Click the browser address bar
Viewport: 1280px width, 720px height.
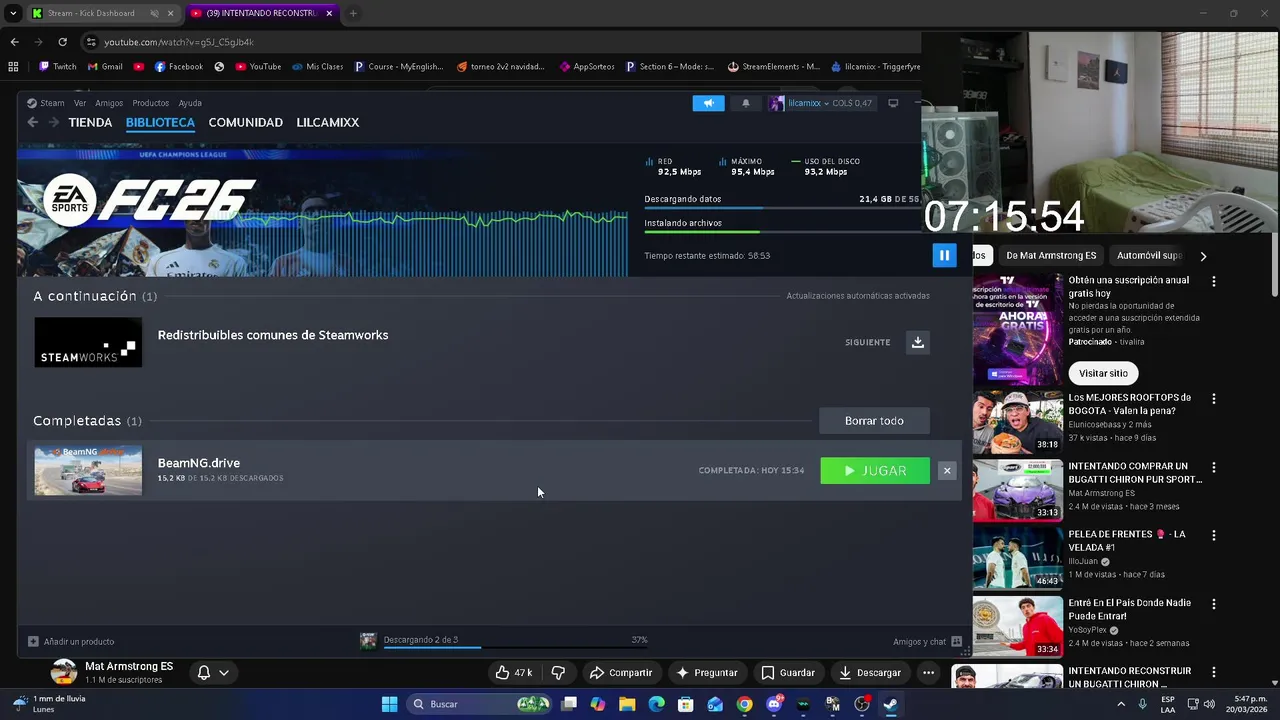pos(500,42)
